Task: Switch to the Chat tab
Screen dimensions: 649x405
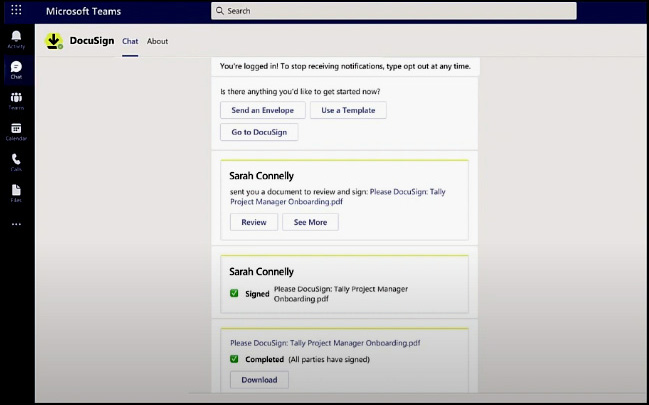Action: 130,41
